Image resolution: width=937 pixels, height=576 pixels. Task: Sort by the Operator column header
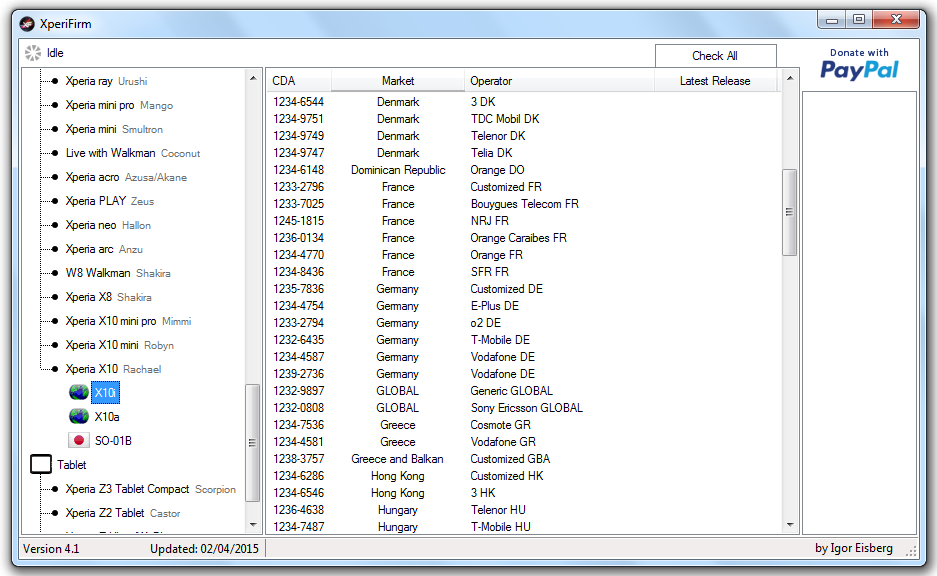click(x=559, y=81)
